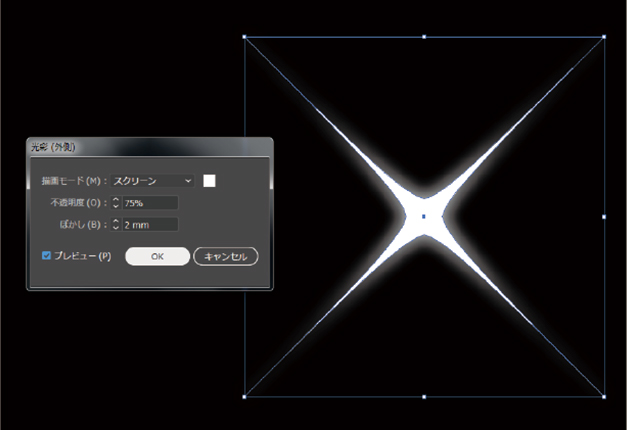Click the bottom-right bounding box handle
The width and height of the screenshot is (627, 430).
(604, 397)
